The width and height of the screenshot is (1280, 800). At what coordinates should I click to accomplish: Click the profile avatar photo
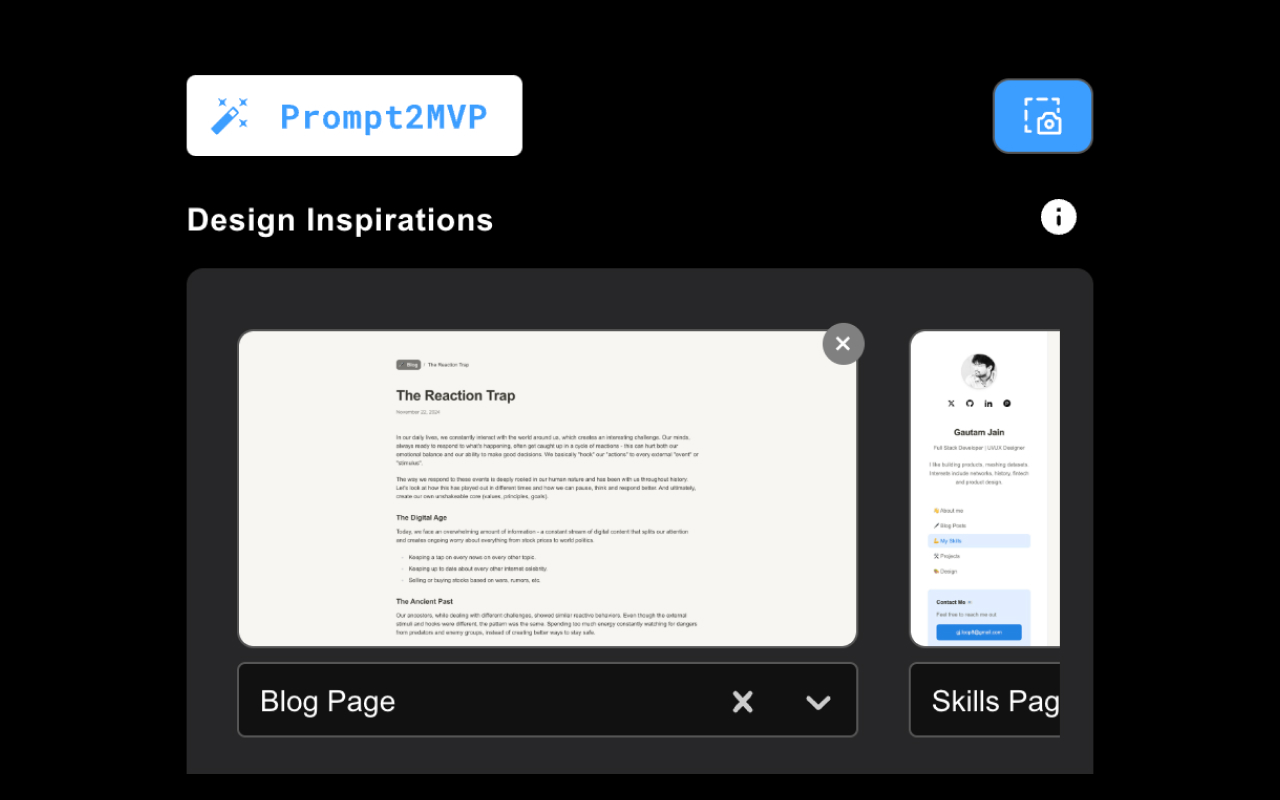coord(978,371)
